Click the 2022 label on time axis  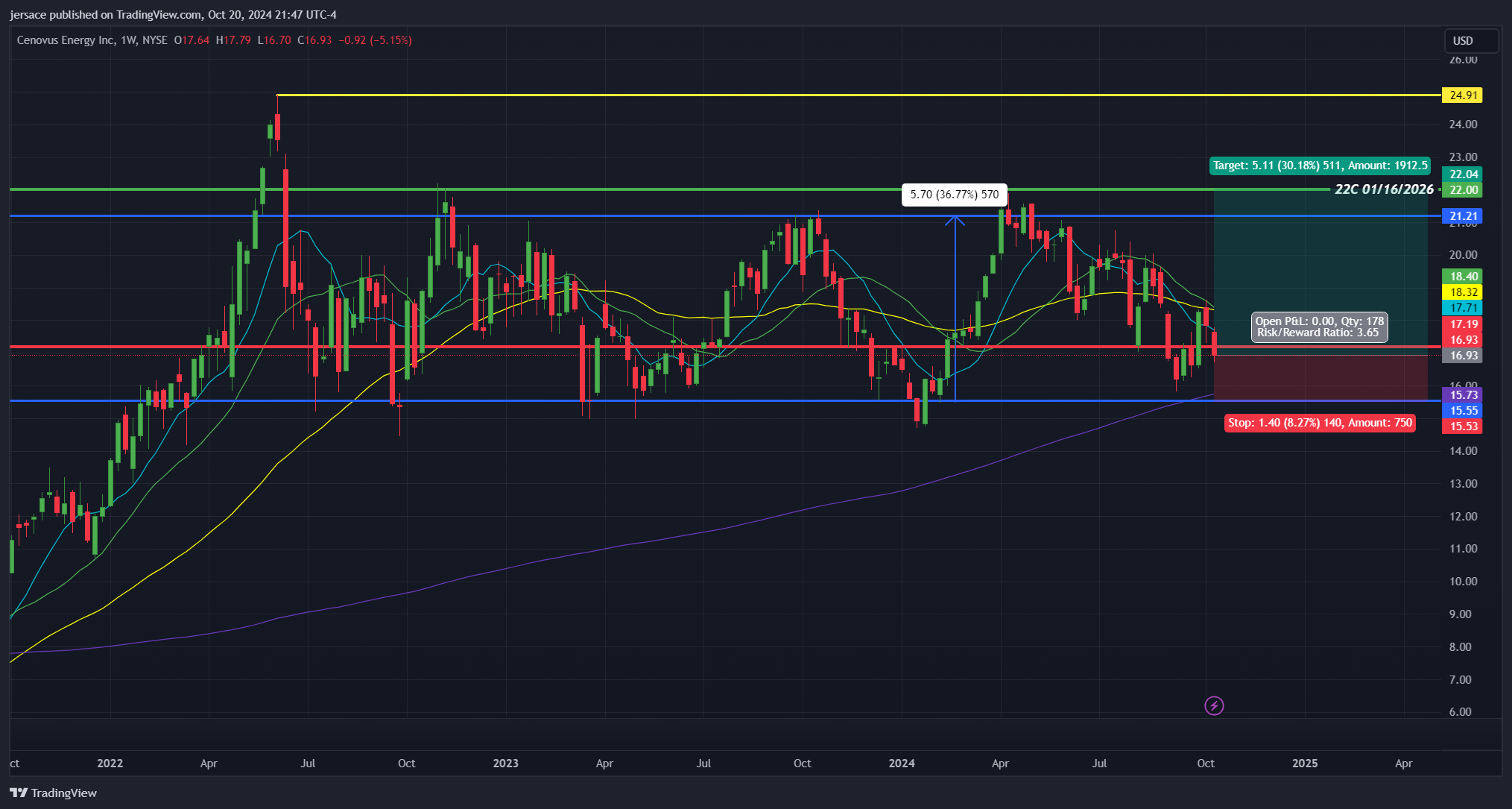click(x=110, y=764)
